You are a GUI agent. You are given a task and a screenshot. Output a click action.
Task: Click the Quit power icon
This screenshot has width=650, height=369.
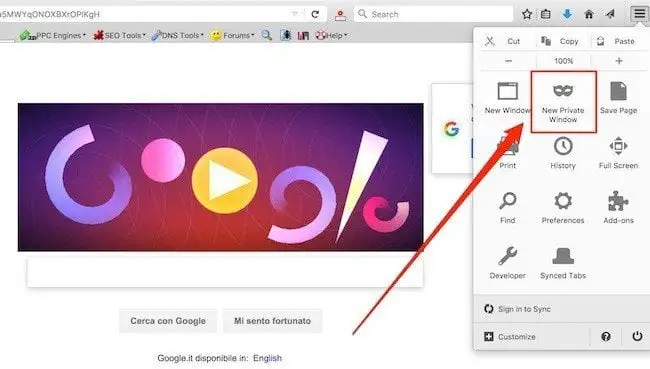[637, 336]
